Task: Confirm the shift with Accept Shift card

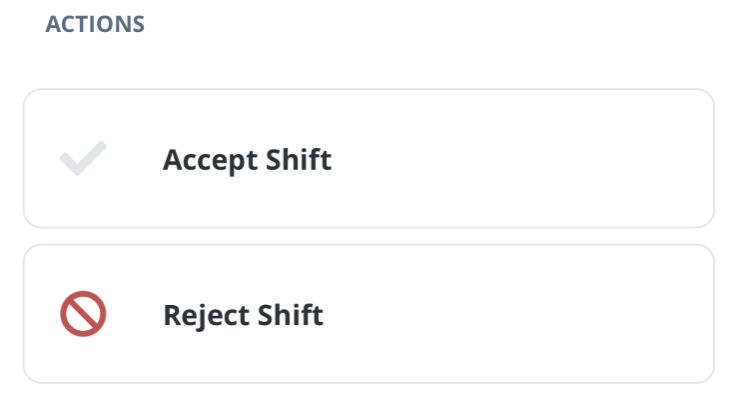Action: click(x=369, y=158)
